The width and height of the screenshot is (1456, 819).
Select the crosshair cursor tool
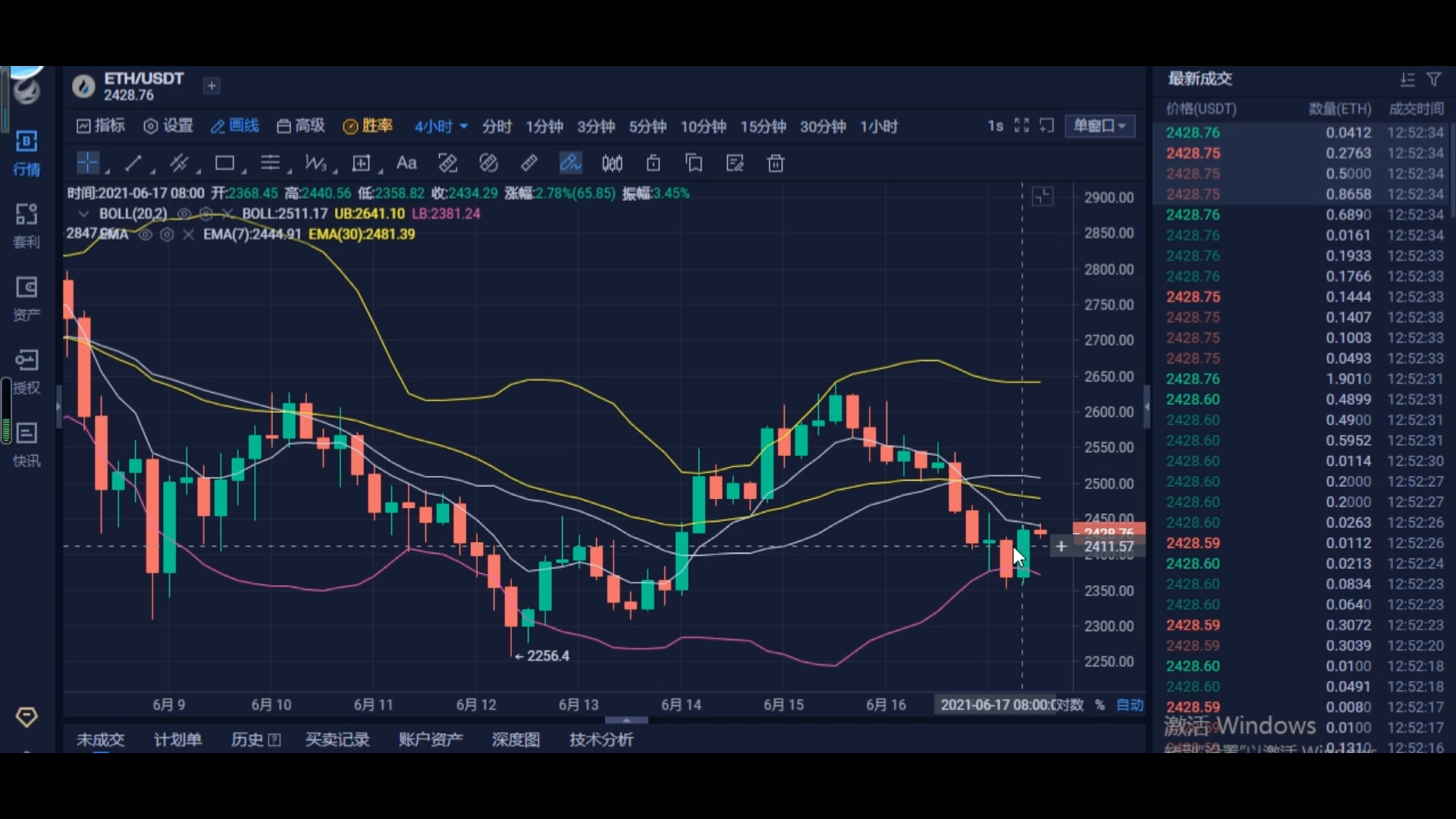(88, 162)
